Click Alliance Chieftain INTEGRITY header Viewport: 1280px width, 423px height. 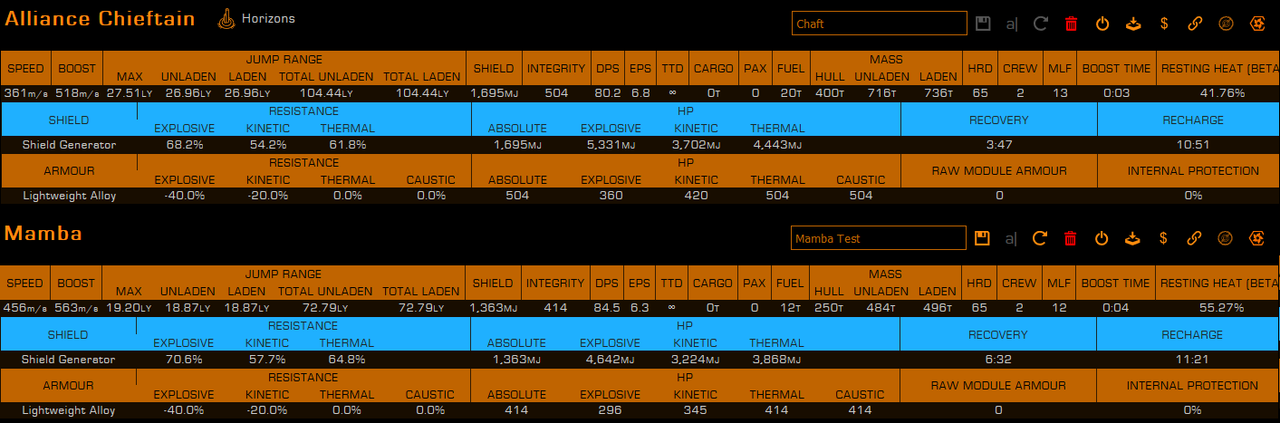pos(556,69)
